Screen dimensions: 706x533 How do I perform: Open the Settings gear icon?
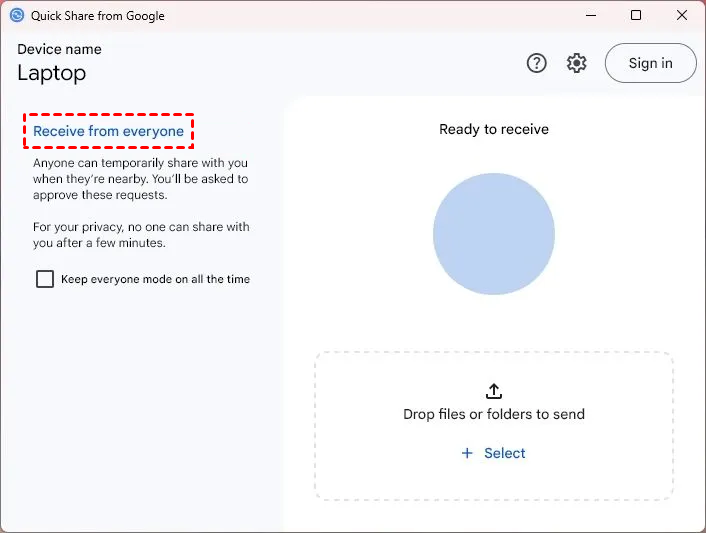[577, 63]
